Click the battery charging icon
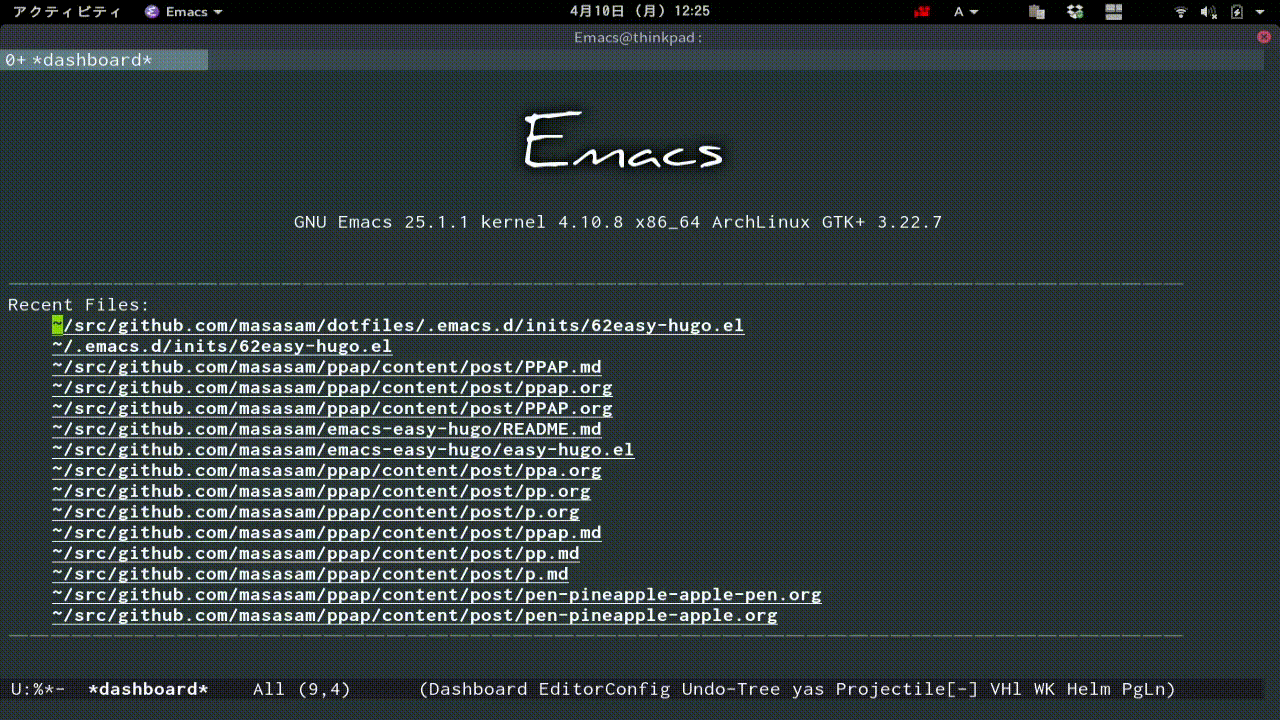Image resolution: width=1280 pixels, height=720 pixels. tap(1237, 12)
